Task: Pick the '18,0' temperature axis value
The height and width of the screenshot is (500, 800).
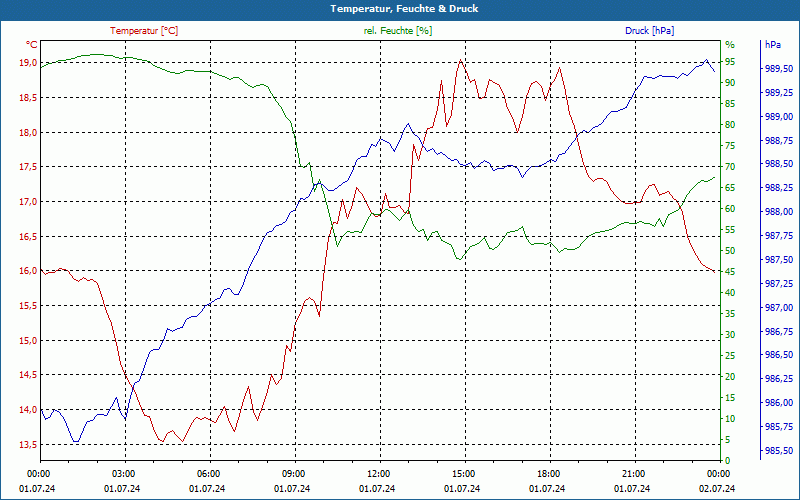Action: point(28,133)
